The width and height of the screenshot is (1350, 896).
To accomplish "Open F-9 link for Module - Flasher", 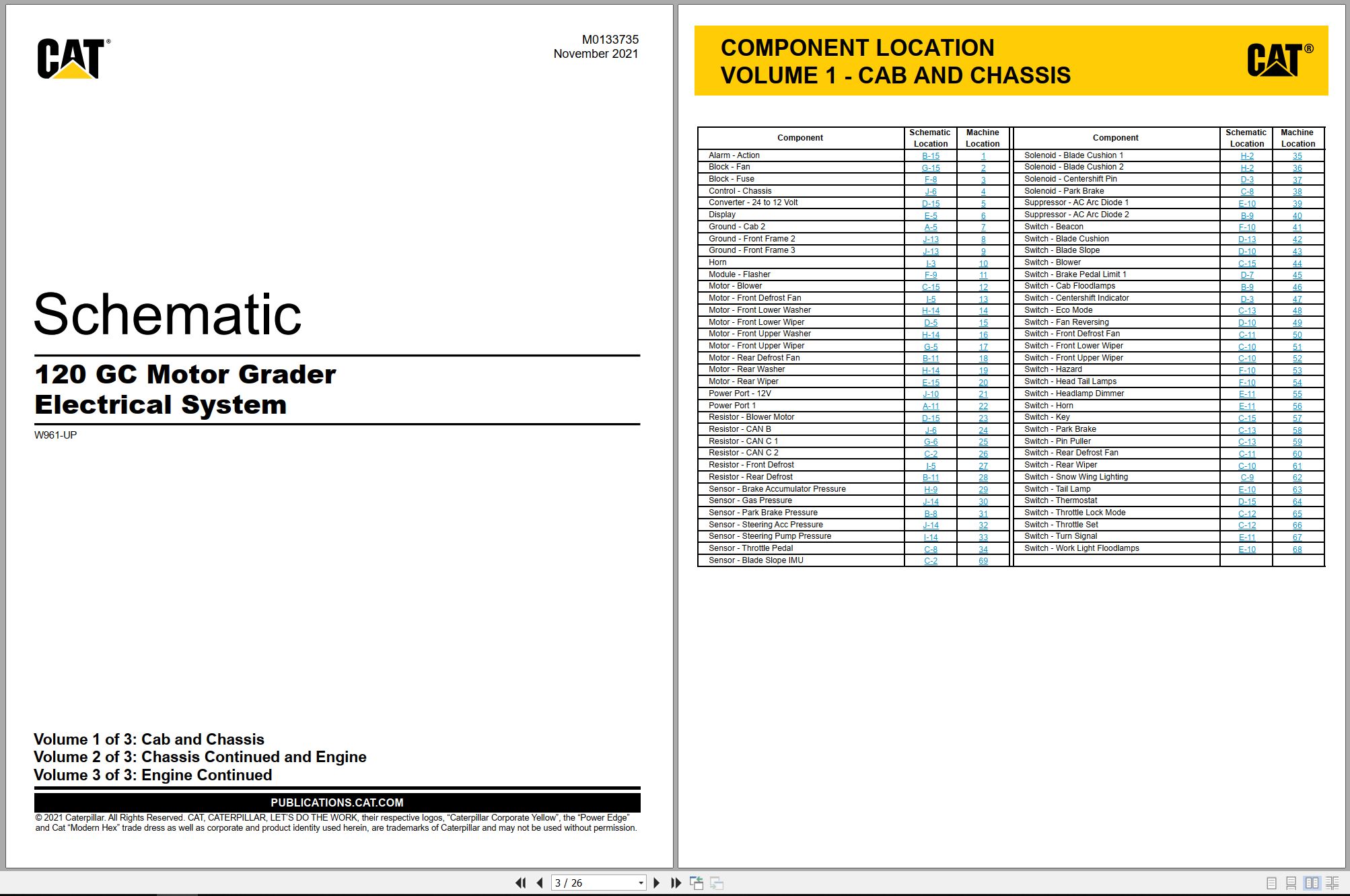I will click(x=931, y=275).
